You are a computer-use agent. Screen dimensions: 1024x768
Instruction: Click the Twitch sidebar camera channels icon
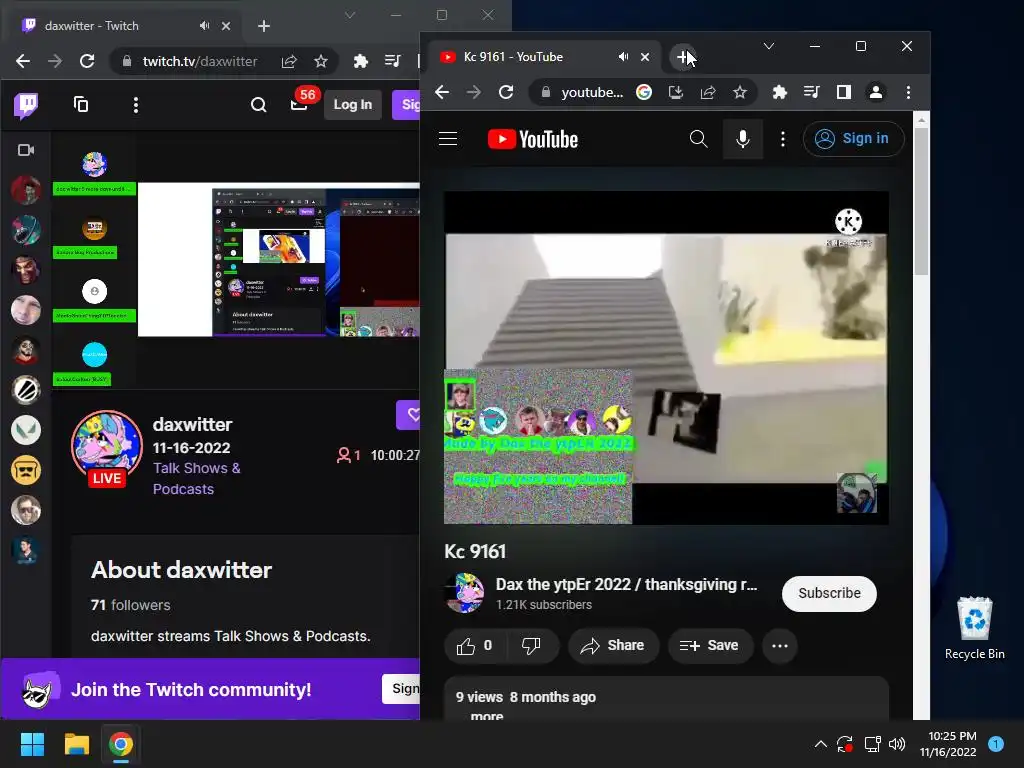click(x=26, y=150)
